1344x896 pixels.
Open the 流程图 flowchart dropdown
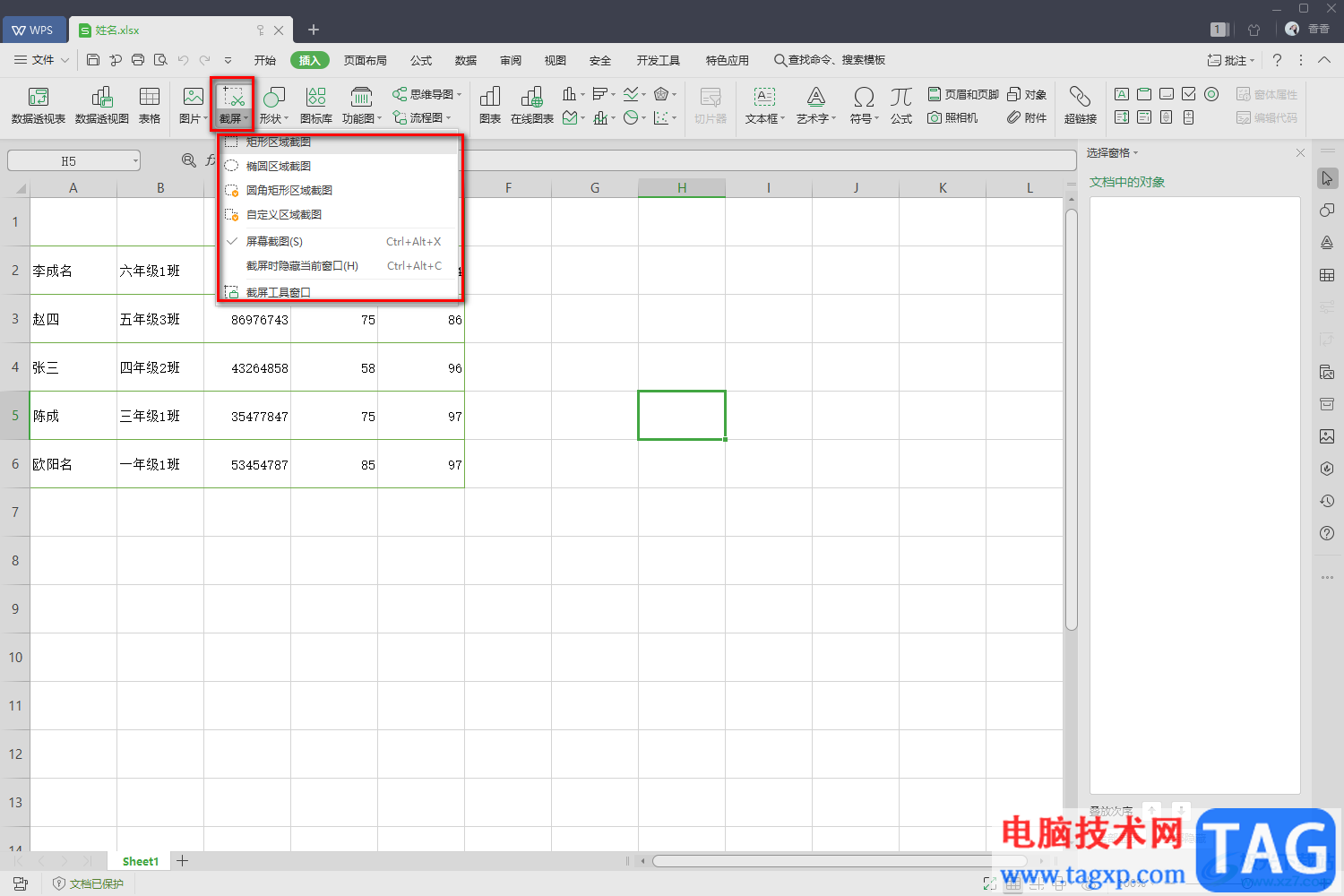(422, 117)
